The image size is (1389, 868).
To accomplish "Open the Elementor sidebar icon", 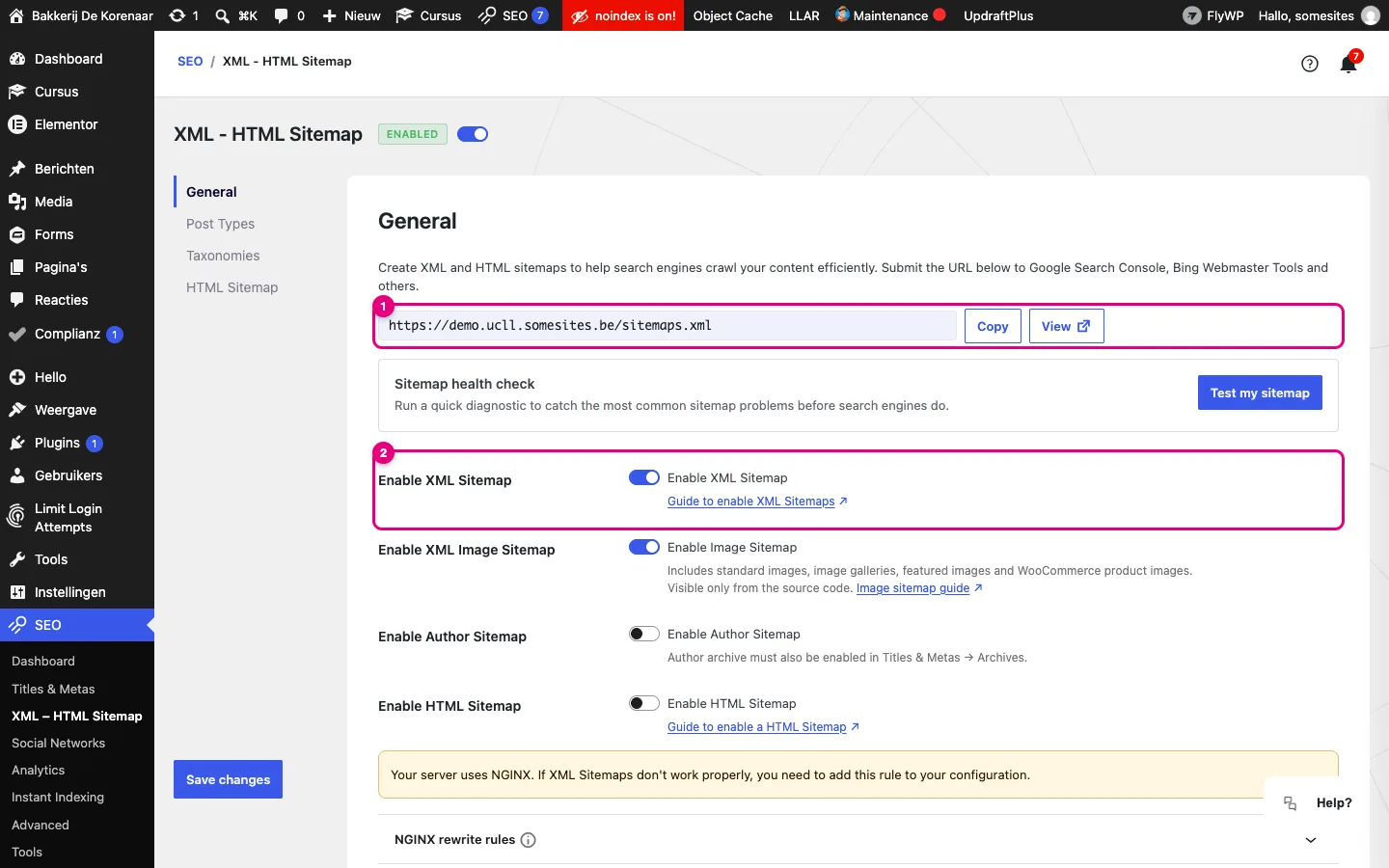I will 16,124.
